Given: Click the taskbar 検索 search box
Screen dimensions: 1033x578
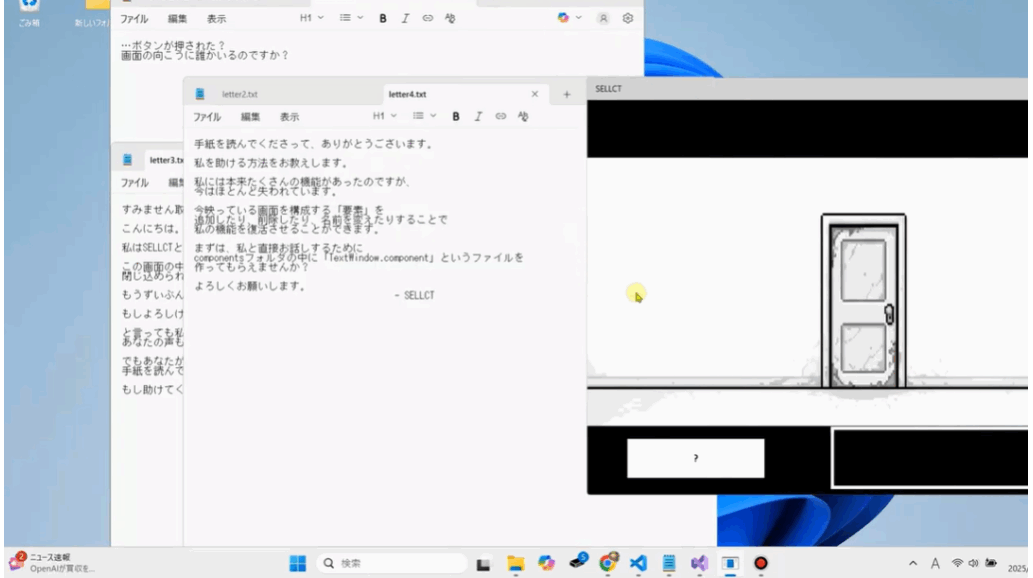Looking at the screenshot, I should click(x=392, y=563).
